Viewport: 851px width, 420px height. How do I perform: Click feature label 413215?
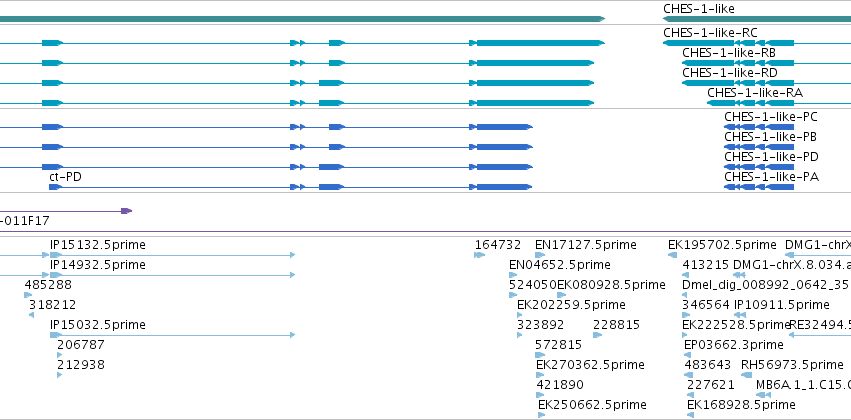tap(706, 265)
